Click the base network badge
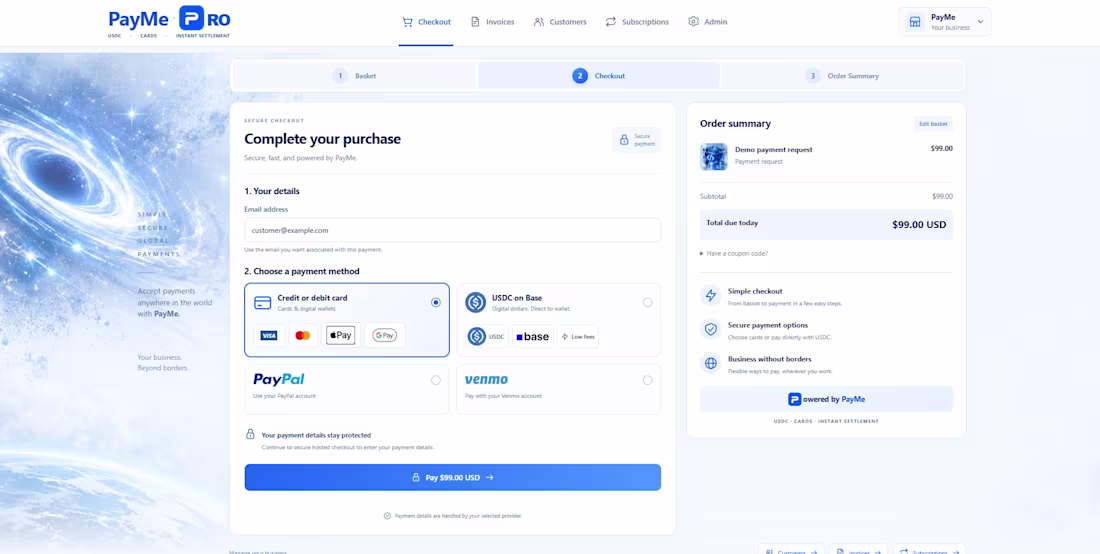Image resolution: width=1100 pixels, height=554 pixels. pyautogui.click(x=532, y=337)
